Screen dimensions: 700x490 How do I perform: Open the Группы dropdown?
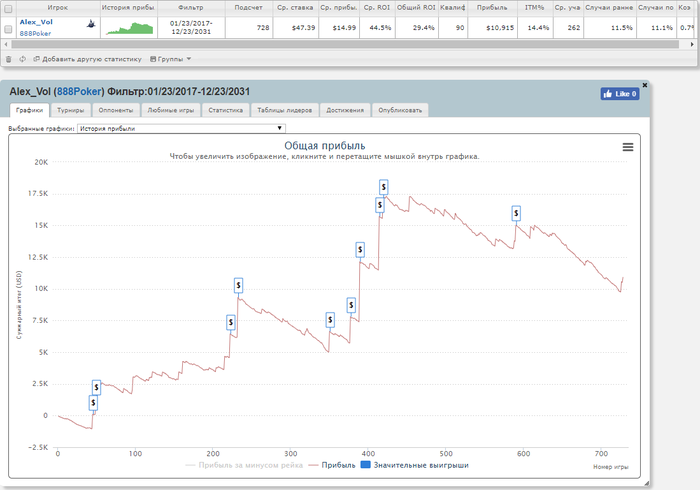click(171, 59)
